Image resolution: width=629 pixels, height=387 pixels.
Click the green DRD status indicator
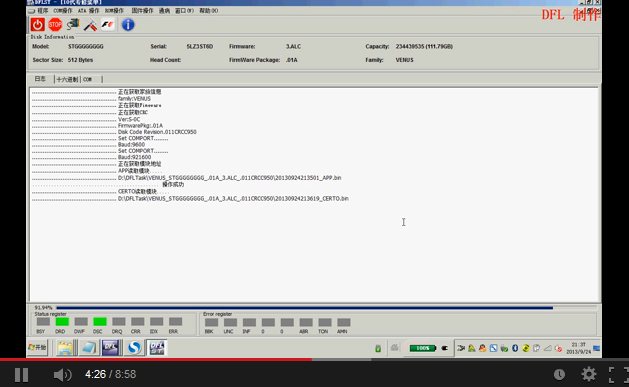coord(62,322)
